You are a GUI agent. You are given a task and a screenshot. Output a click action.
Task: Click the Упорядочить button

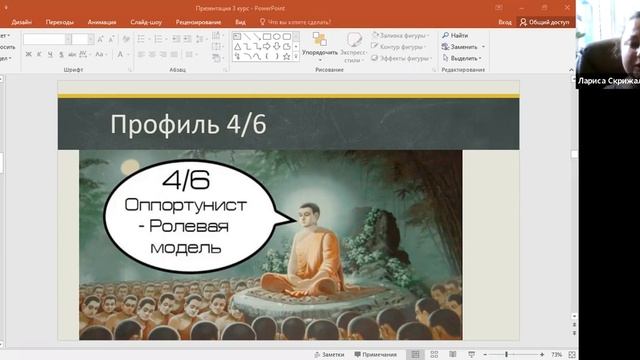[320, 47]
